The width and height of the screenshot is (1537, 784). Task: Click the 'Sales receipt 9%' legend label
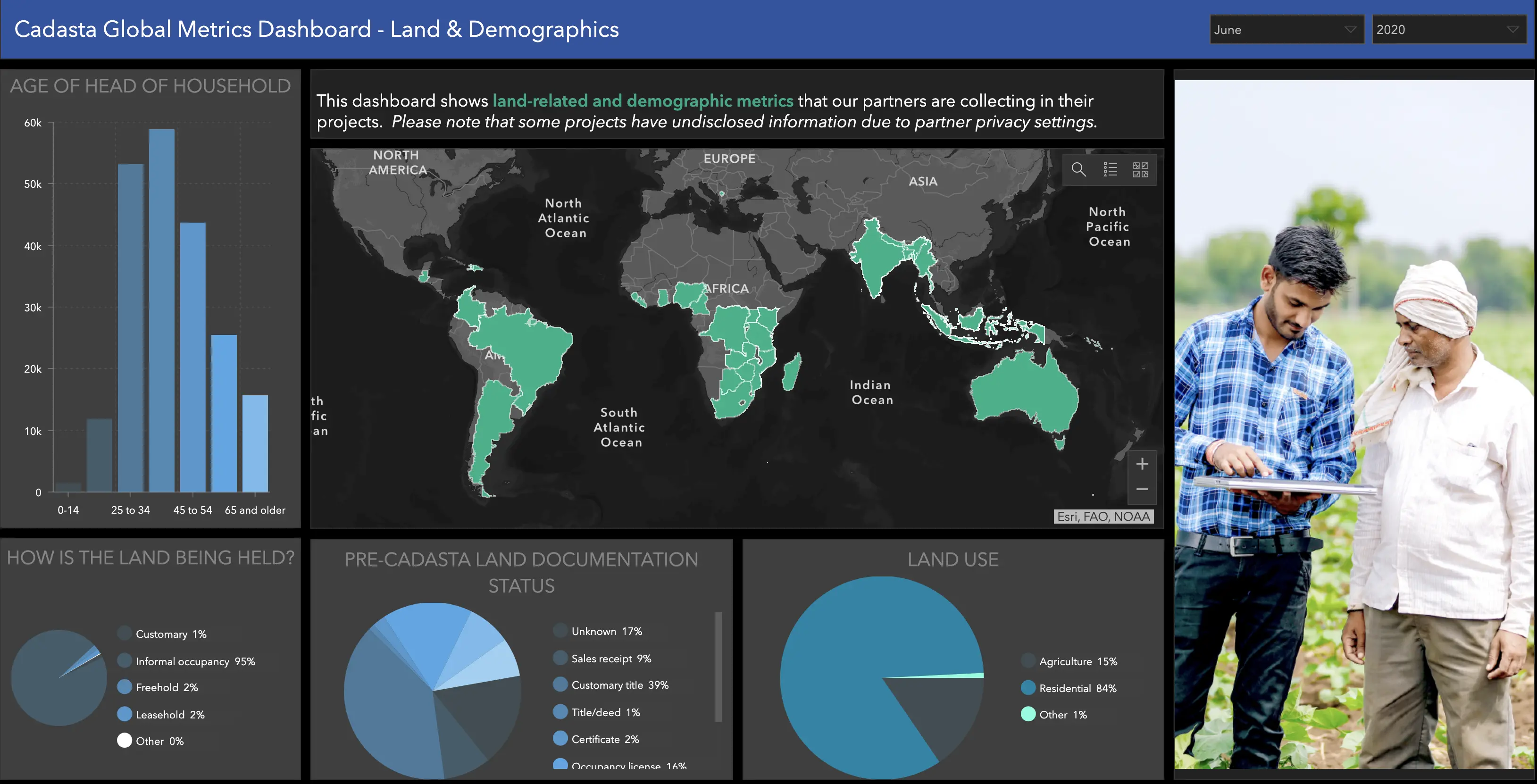(611, 658)
